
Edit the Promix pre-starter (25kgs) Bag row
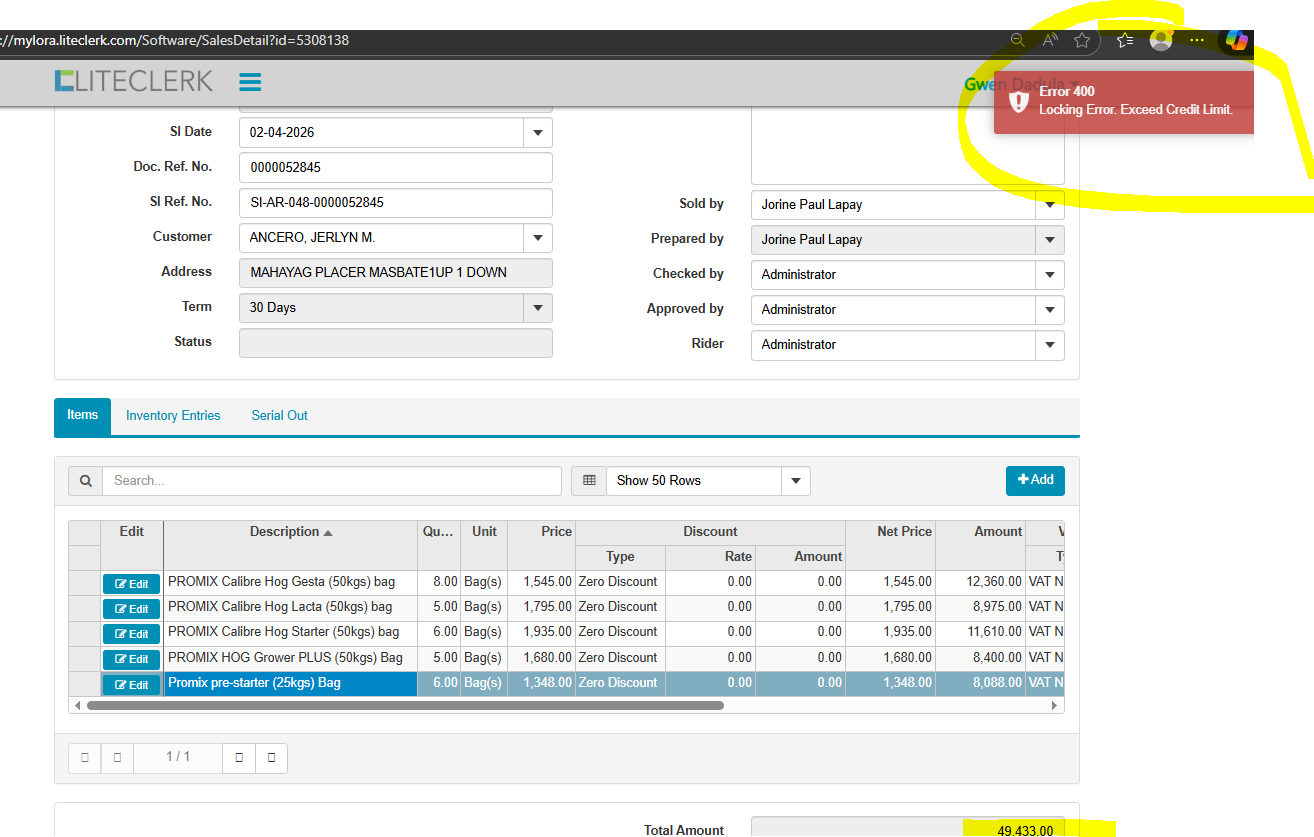131,685
